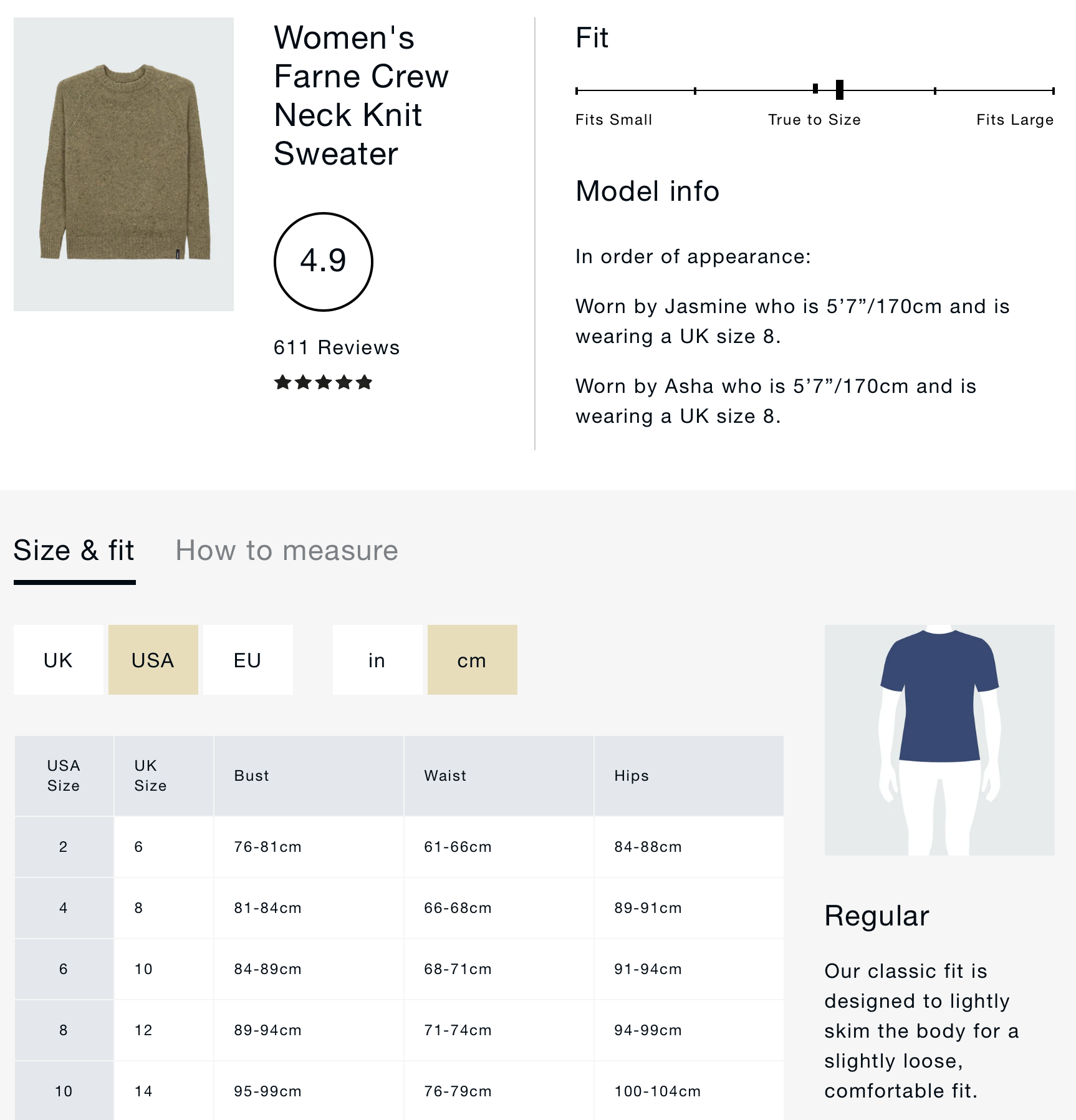Click the Waist column header
1076x1120 pixels.
click(445, 776)
